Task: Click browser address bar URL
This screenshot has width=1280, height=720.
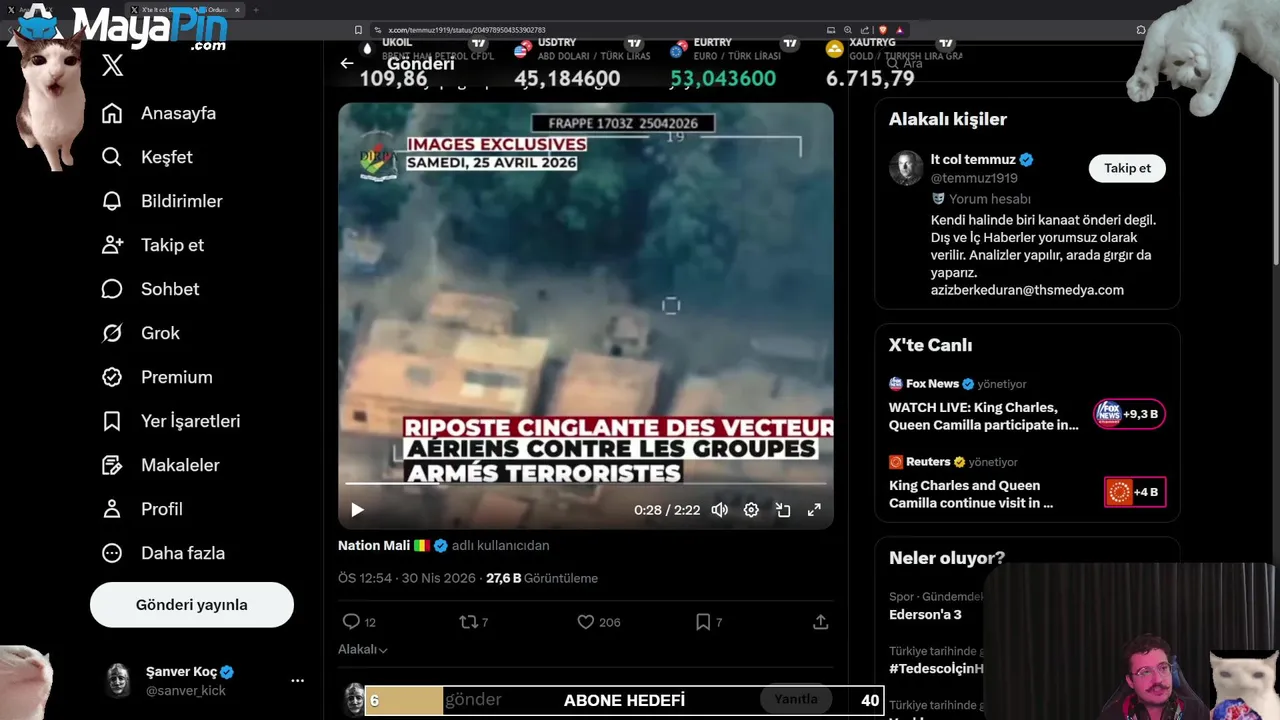Action: (467, 30)
